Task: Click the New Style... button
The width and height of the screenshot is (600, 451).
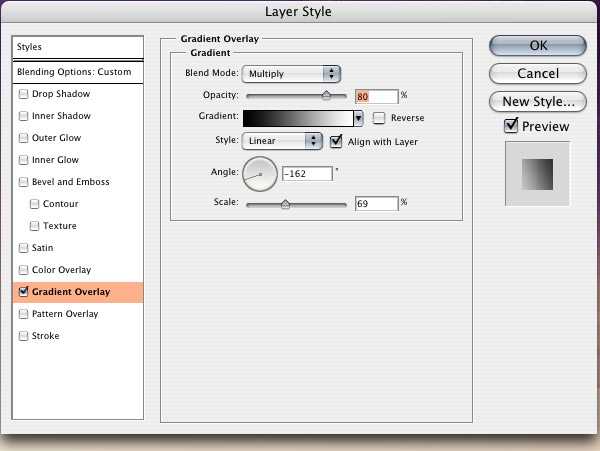Action: [x=537, y=101]
